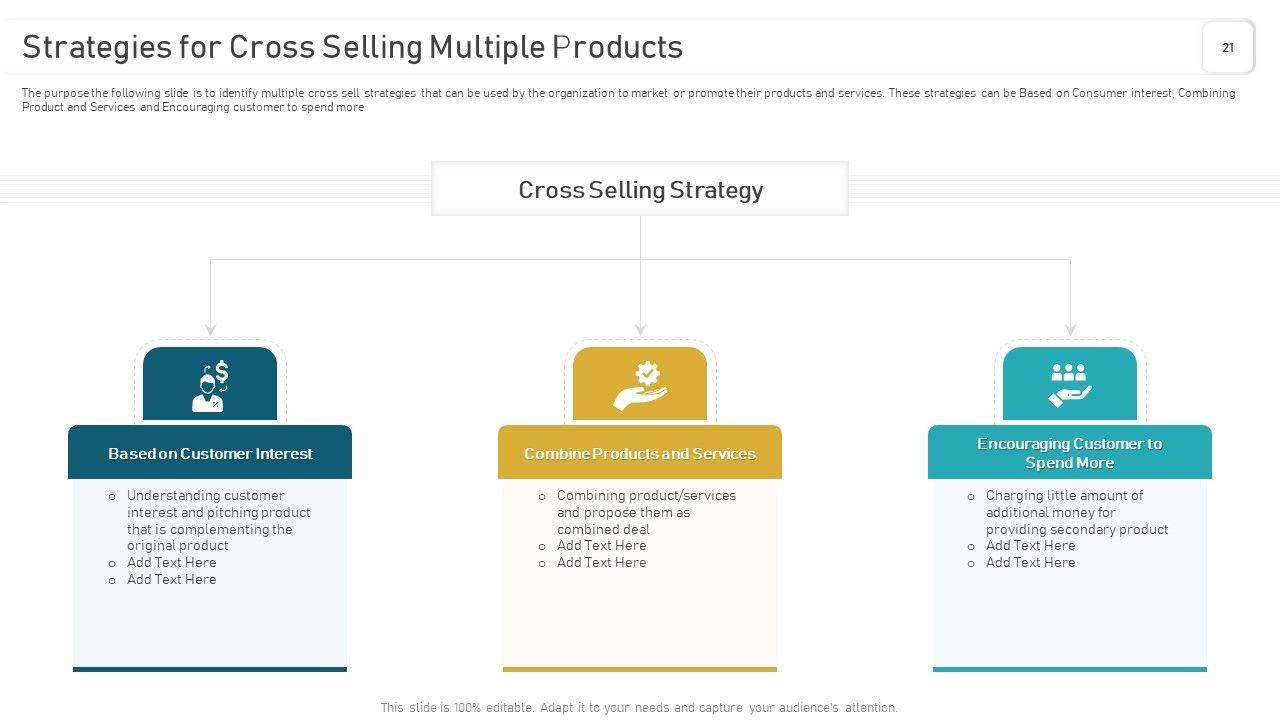
Task: Select Encouraging Customer to Spend More header
Action: click(1069, 453)
